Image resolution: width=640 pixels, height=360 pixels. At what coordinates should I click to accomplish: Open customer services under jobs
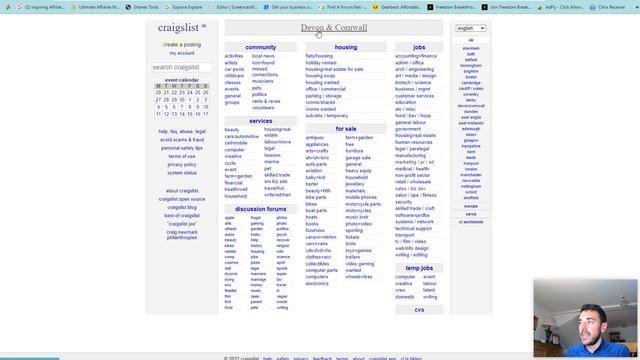click(415, 96)
